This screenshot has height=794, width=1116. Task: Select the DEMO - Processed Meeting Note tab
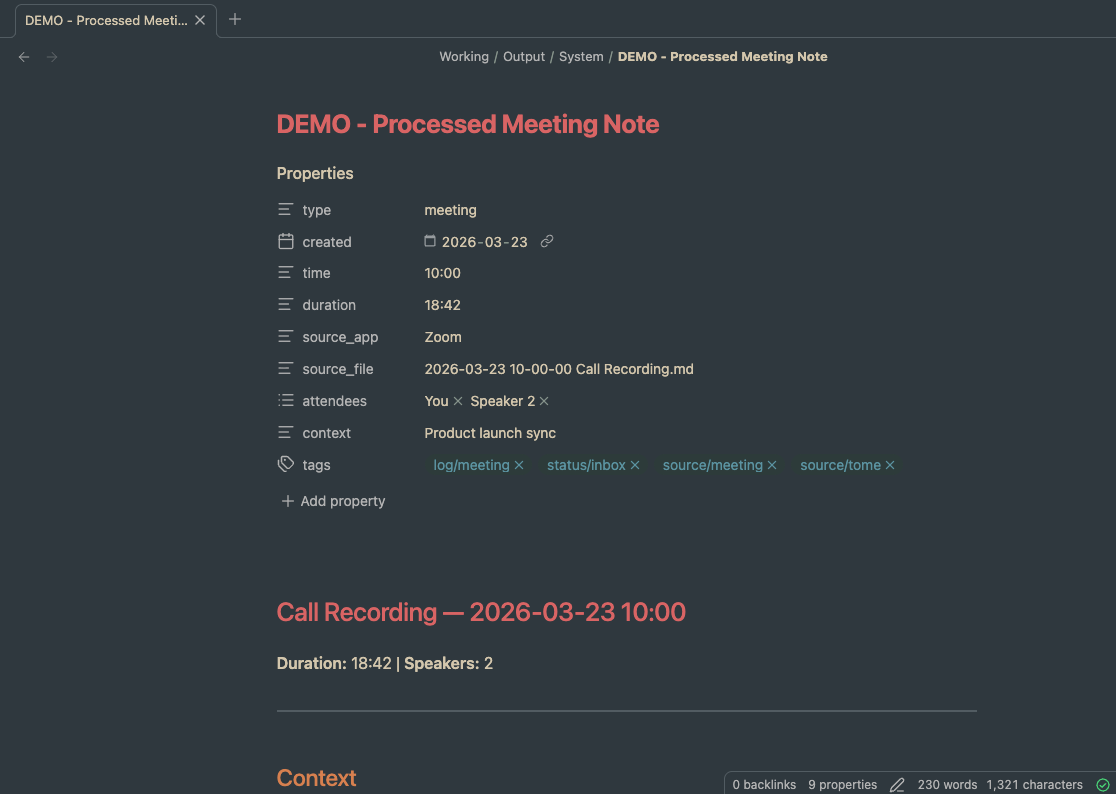pos(105,19)
